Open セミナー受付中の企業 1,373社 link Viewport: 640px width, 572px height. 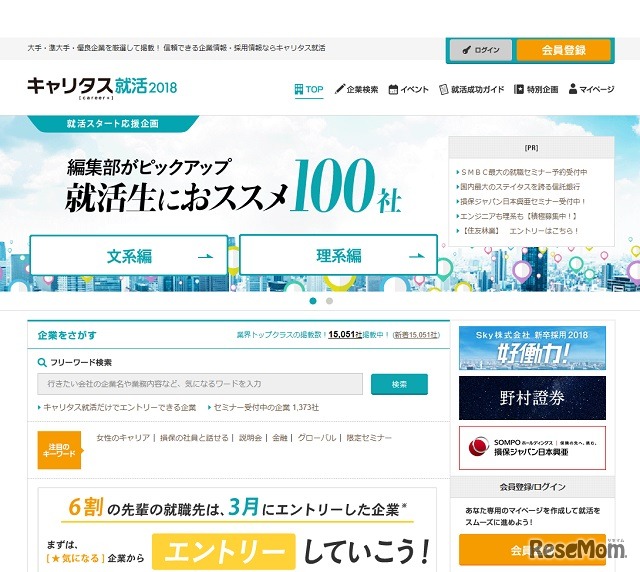click(x=266, y=407)
